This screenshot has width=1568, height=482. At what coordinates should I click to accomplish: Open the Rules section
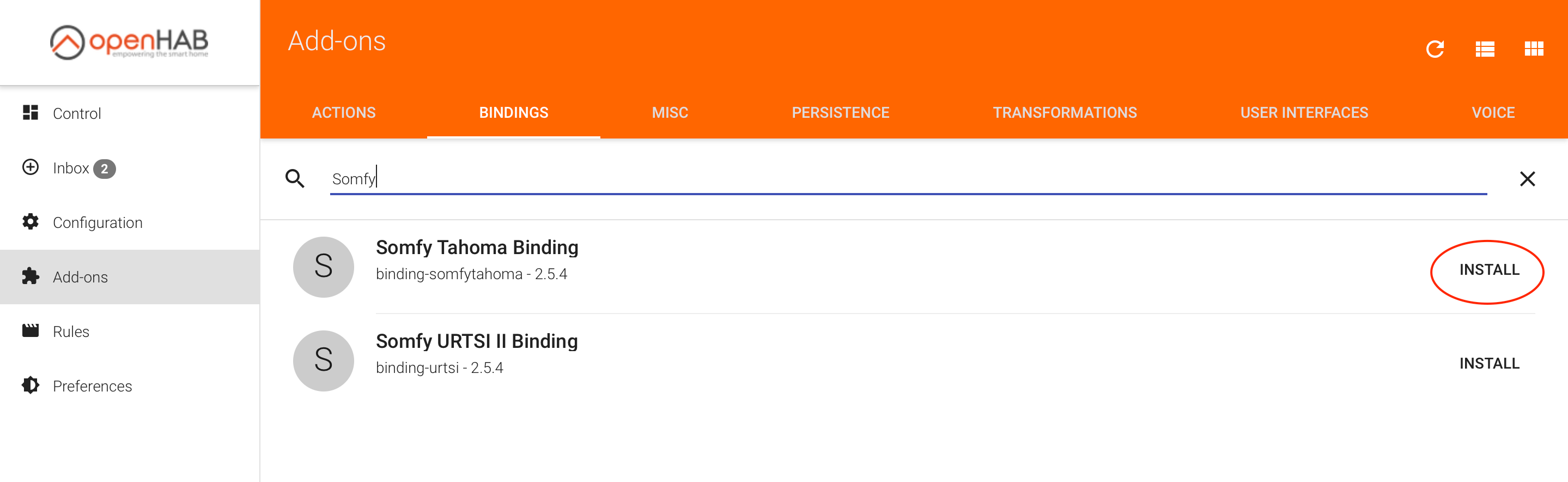coord(71,332)
